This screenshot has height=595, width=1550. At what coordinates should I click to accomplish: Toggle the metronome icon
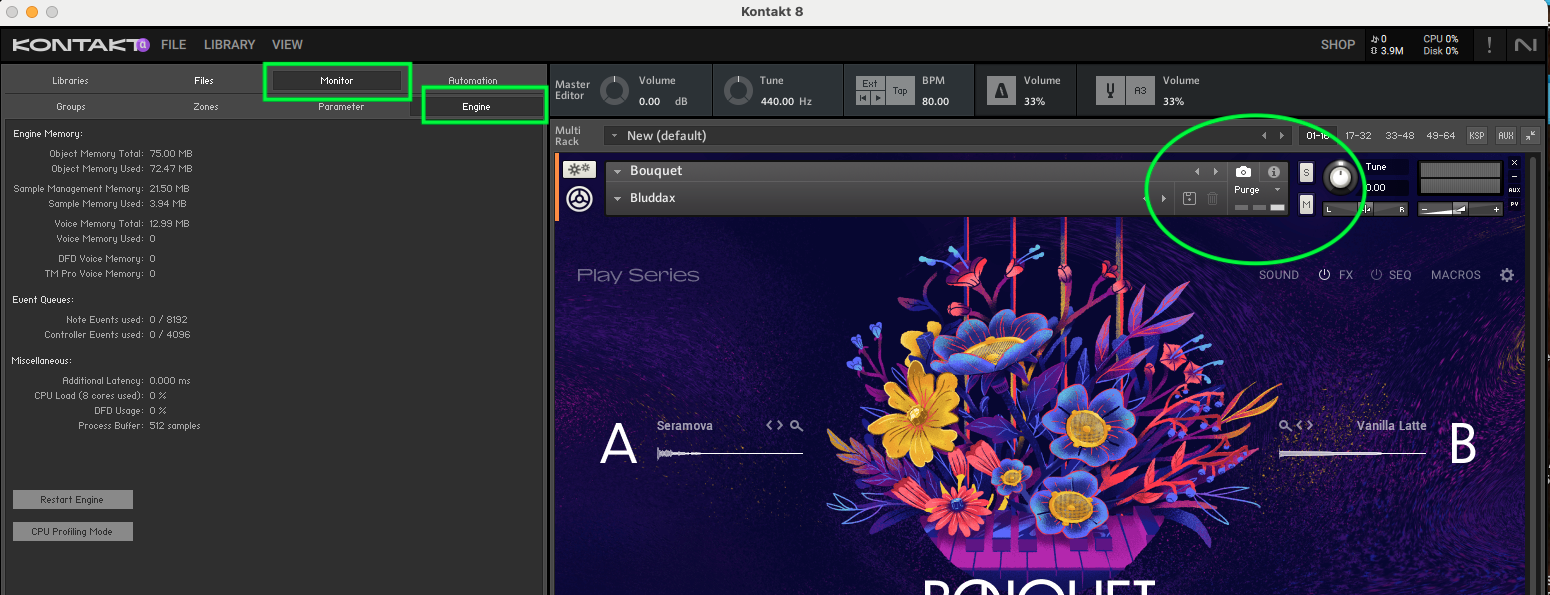1002,91
